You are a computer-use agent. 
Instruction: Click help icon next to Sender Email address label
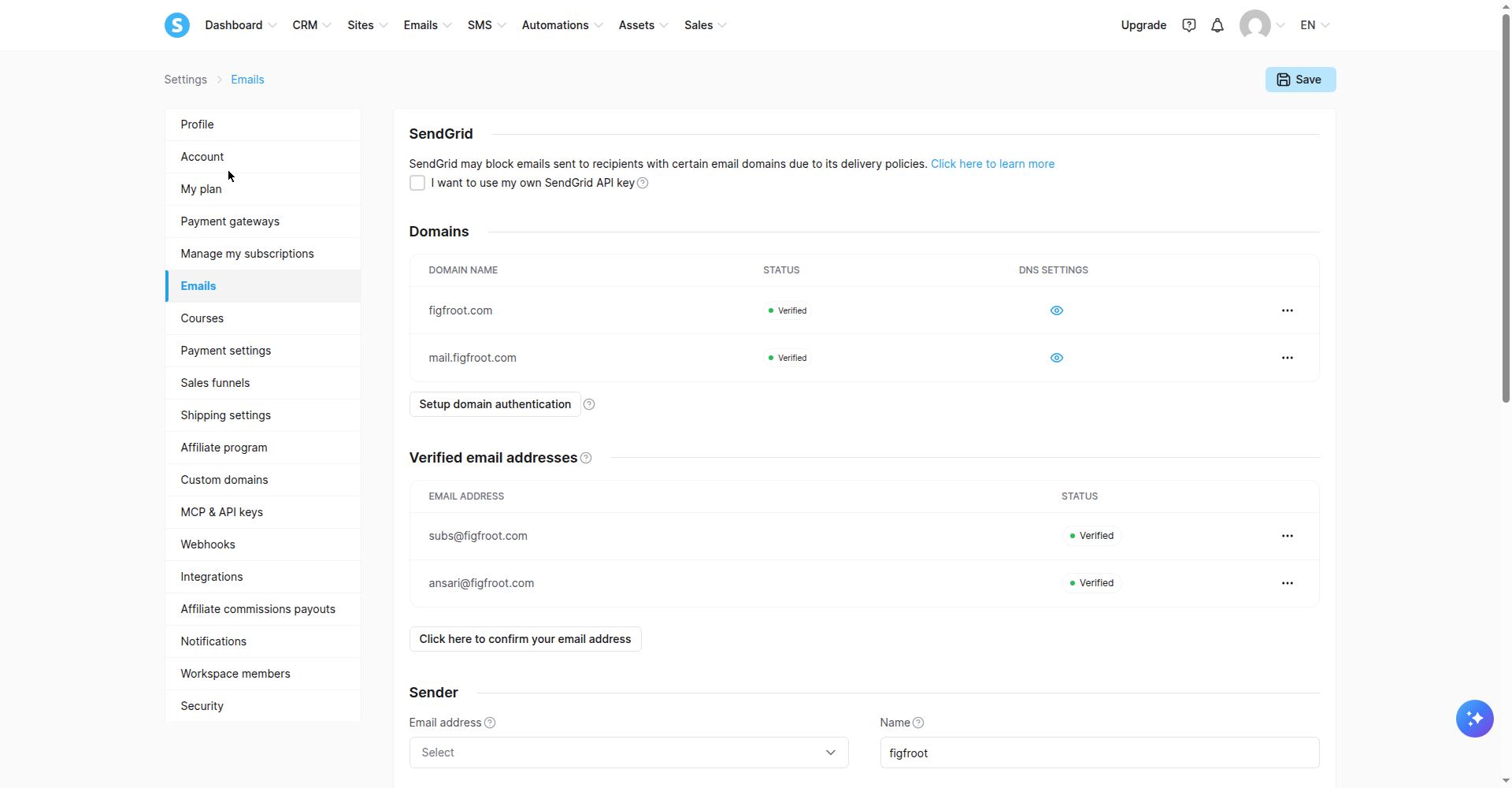(490, 723)
